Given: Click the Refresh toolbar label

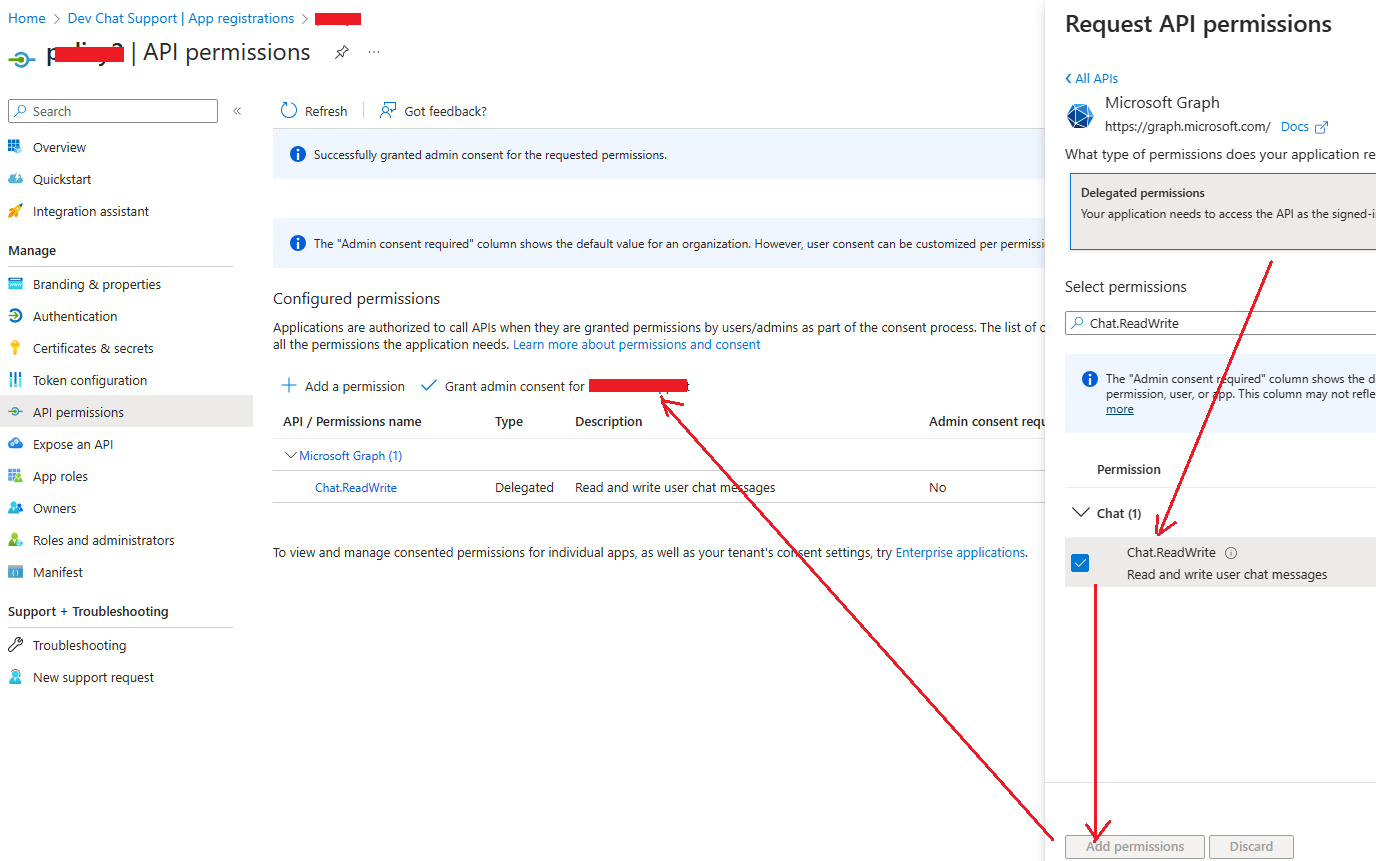Looking at the screenshot, I should click(326, 111).
